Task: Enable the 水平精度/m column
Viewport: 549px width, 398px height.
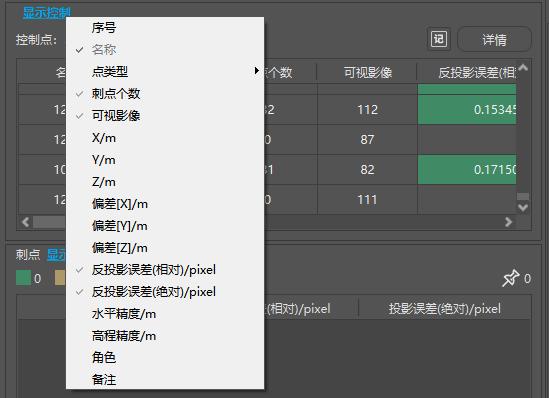Action: tap(165, 314)
